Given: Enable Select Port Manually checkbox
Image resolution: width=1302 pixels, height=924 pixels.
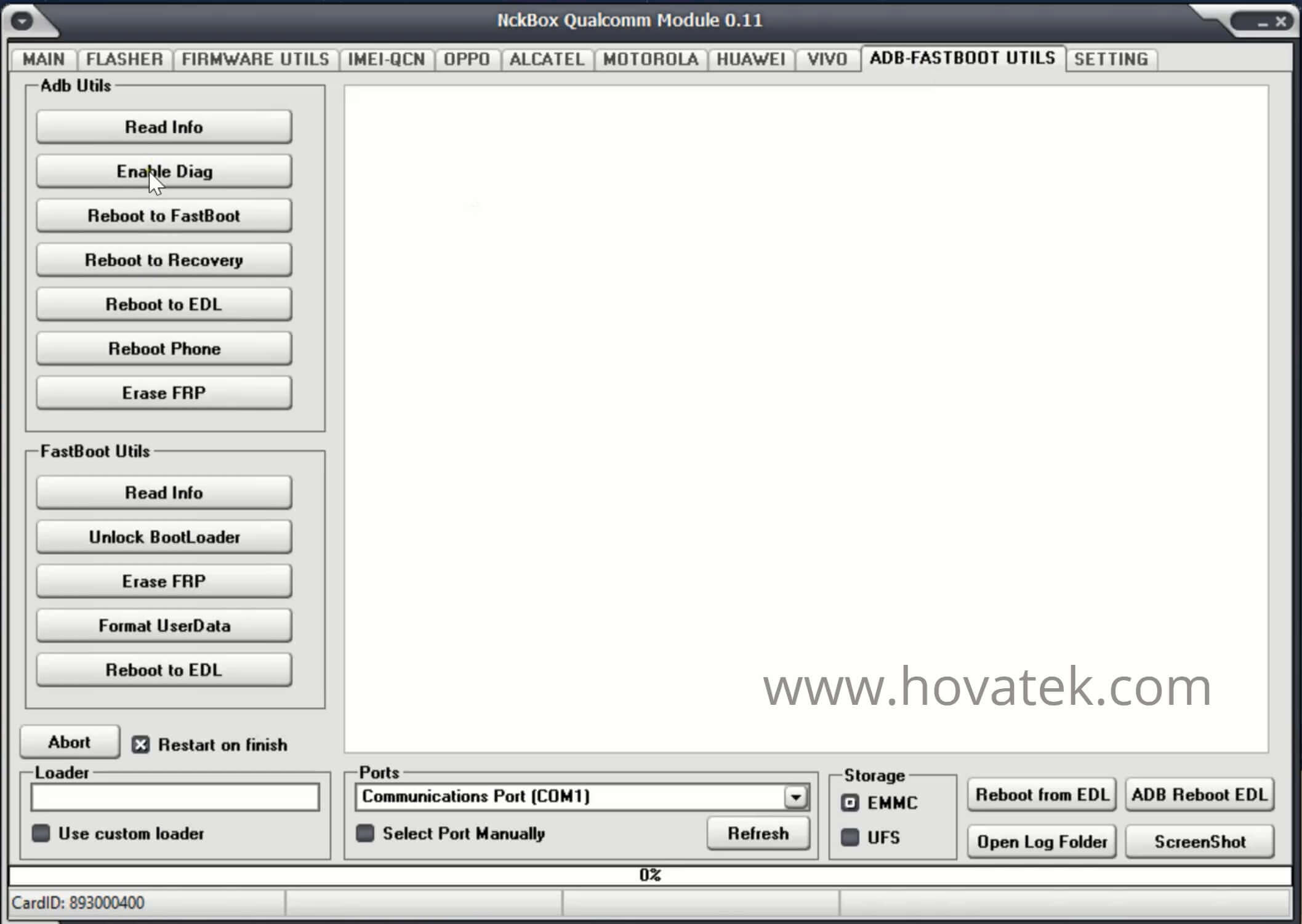Looking at the screenshot, I should tap(365, 834).
